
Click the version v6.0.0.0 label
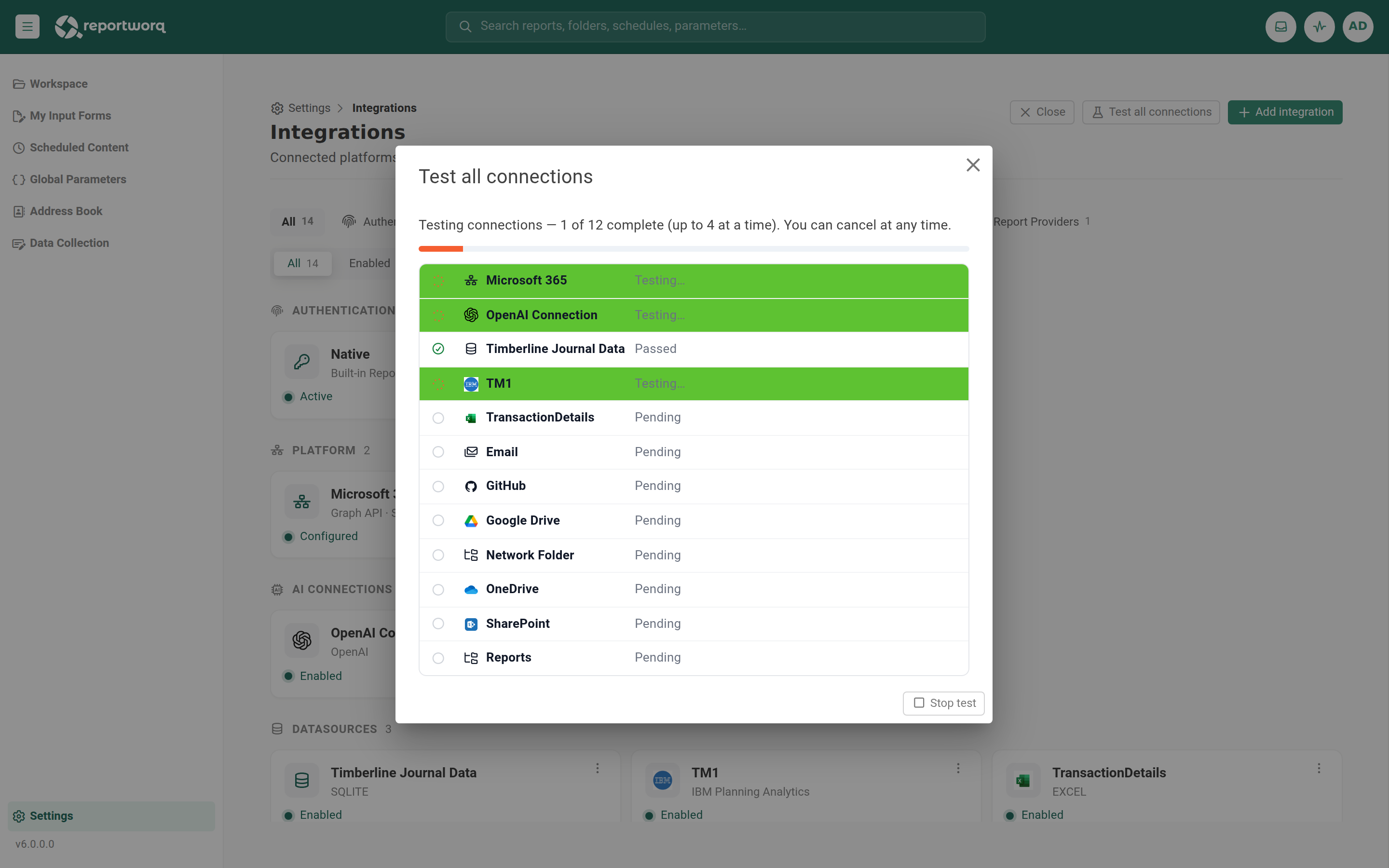34,844
